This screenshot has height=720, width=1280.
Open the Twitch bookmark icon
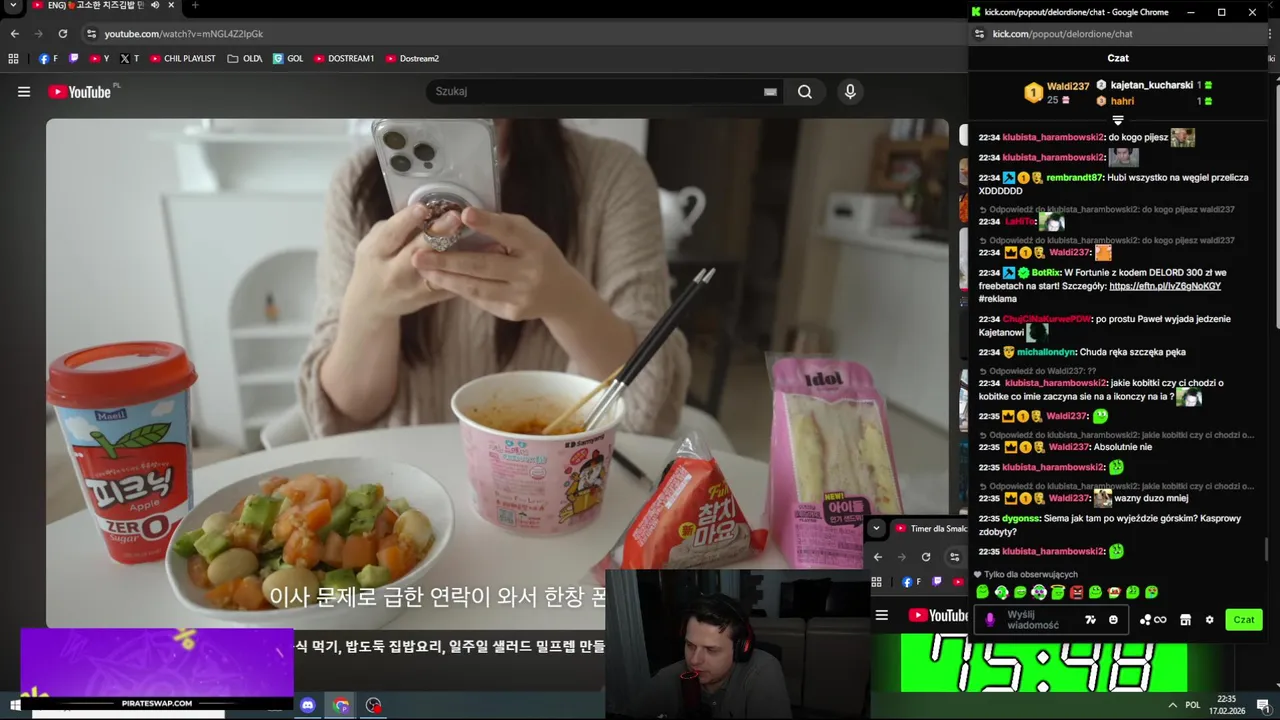point(74,59)
